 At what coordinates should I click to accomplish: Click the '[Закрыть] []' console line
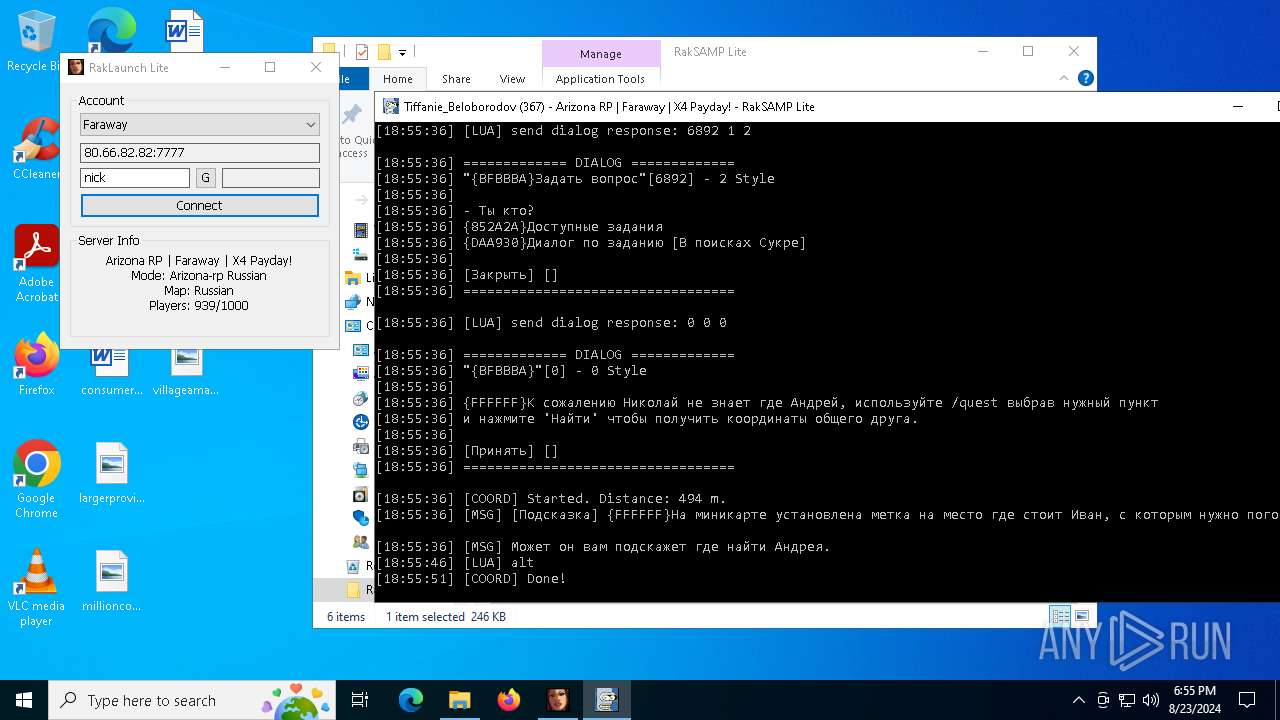(x=468, y=274)
